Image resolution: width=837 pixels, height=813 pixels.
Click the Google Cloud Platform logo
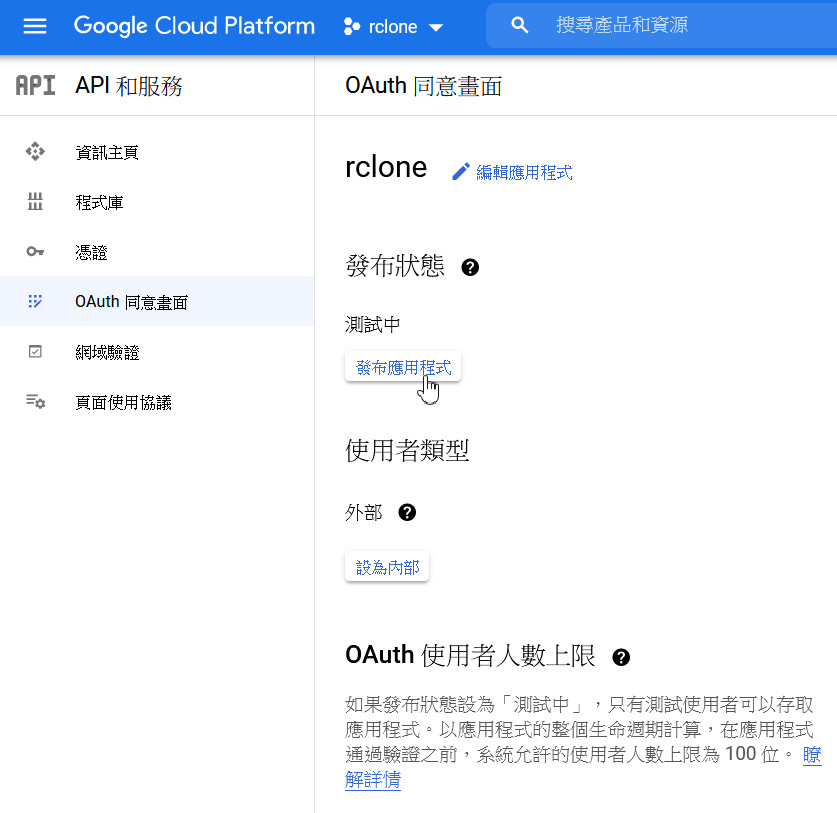tap(194, 26)
